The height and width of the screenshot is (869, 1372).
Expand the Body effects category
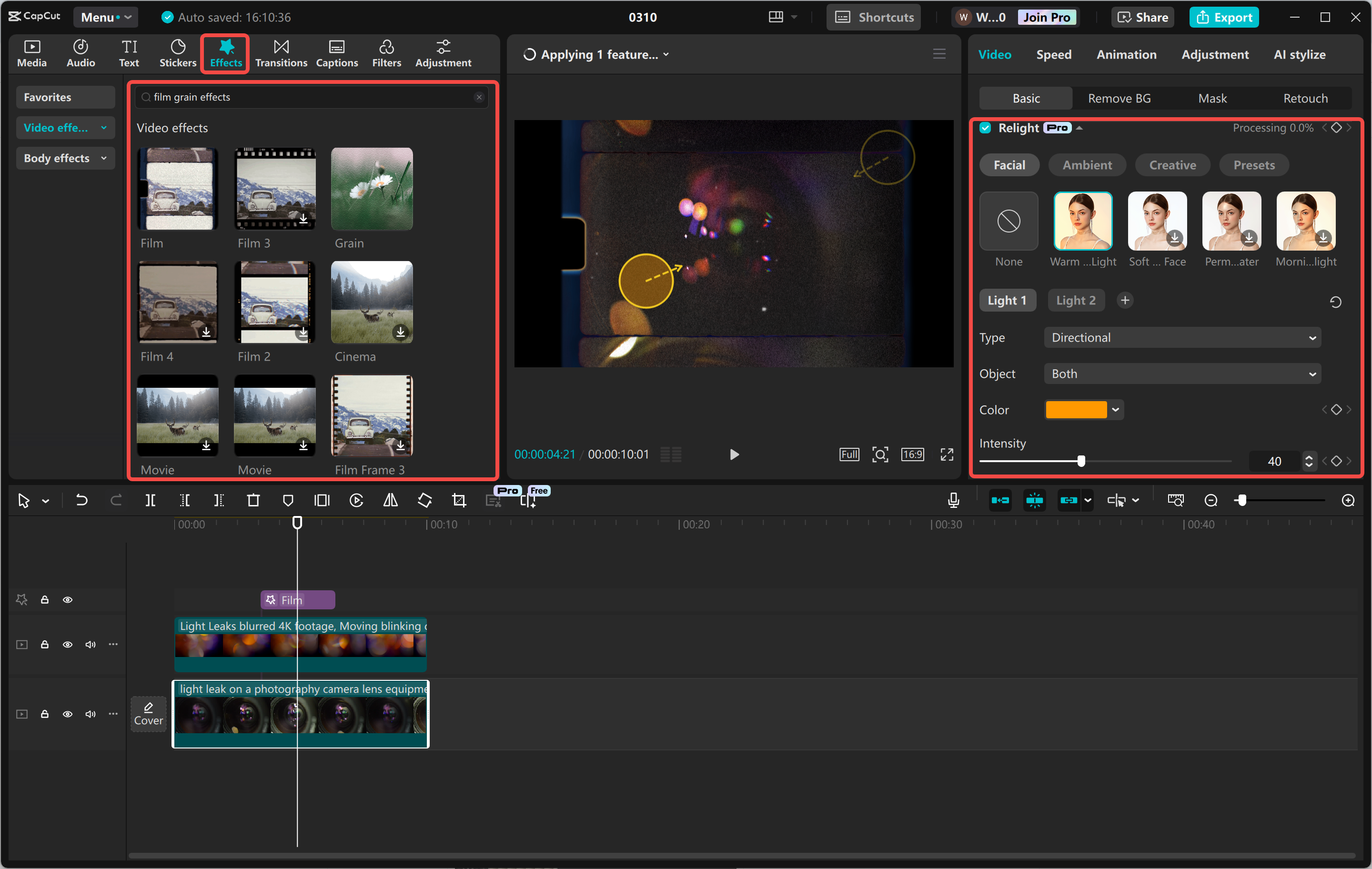pos(65,158)
